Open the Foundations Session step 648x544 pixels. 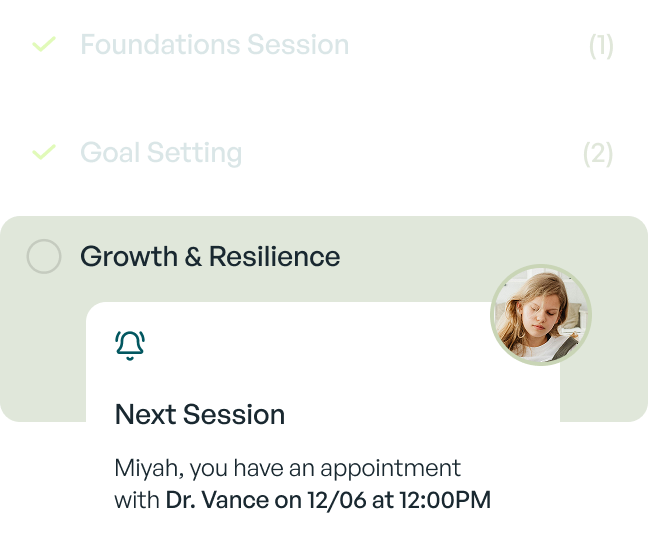click(214, 44)
